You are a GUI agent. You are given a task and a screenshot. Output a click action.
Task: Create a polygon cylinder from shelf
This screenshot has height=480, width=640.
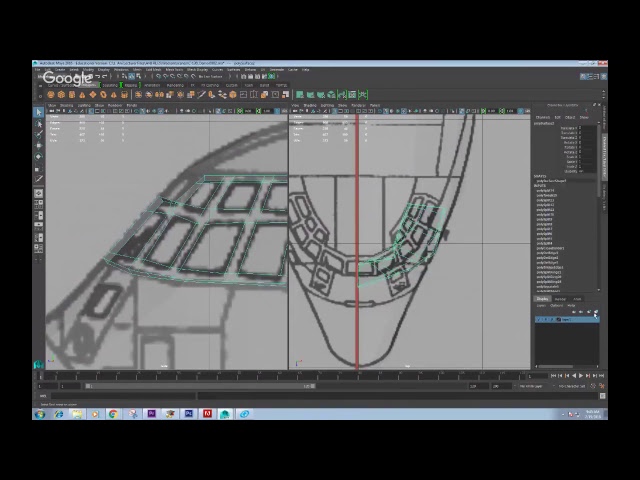point(72,95)
